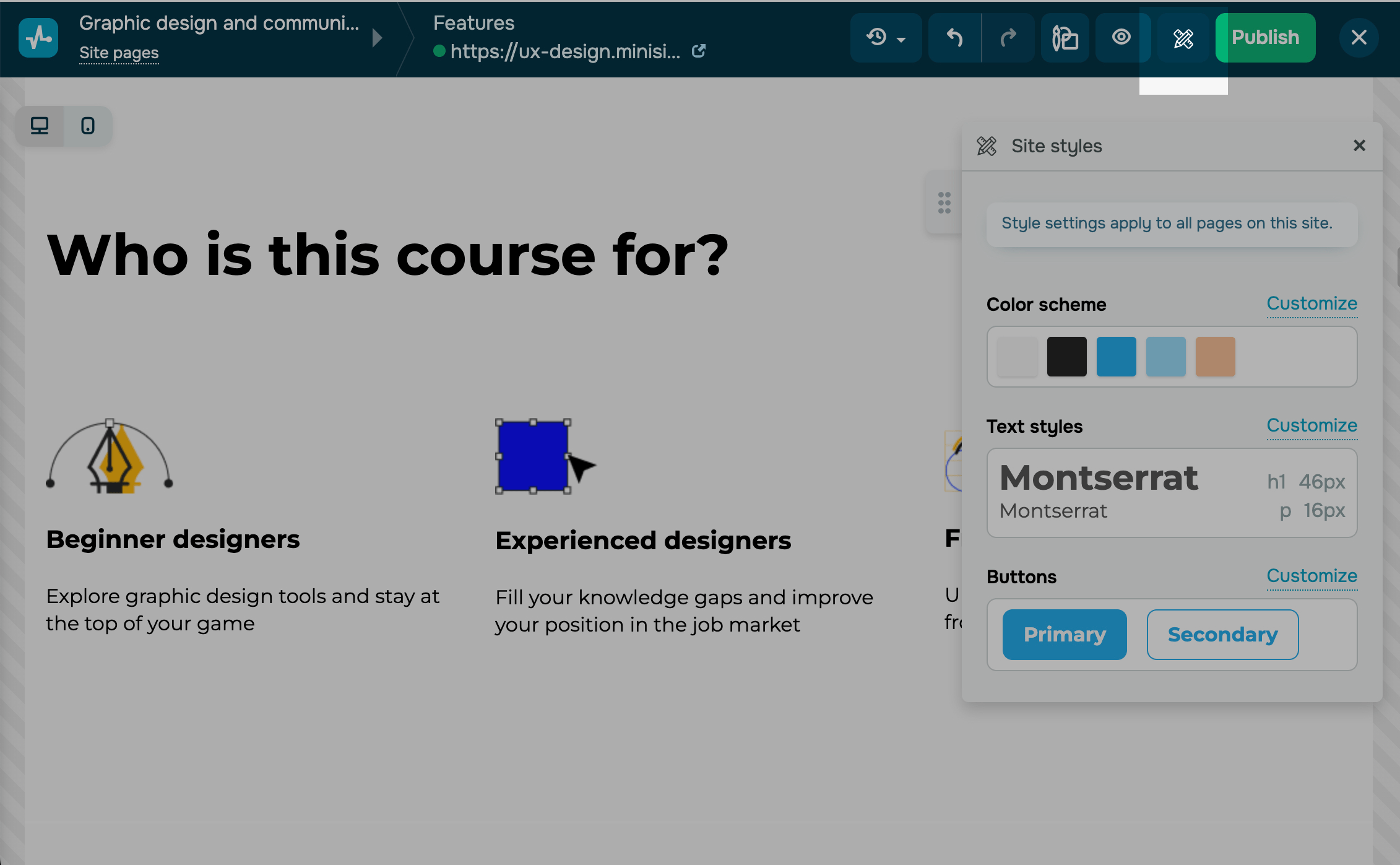Customize the Text styles

[x=1311, y=425]
